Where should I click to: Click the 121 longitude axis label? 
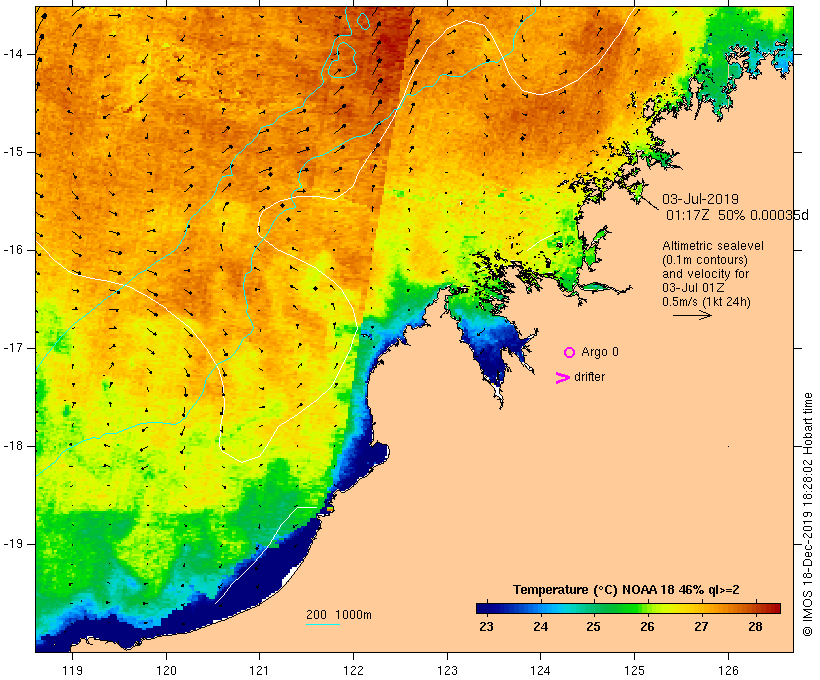point(259,670)
